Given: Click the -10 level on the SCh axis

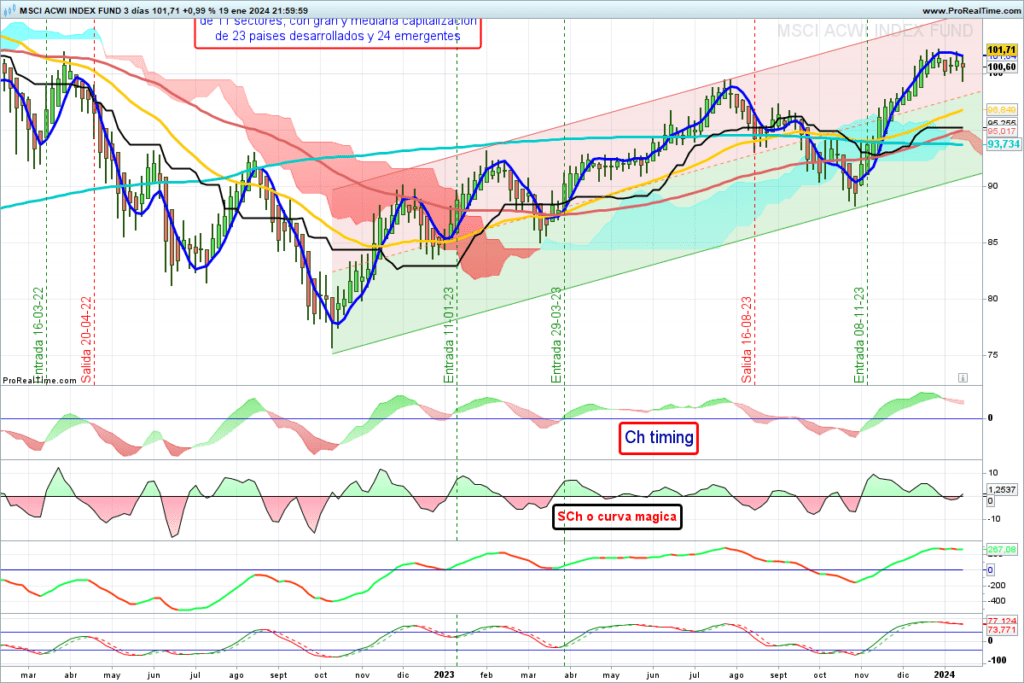Looking at the screenshot, I should [x=993, y=519].
